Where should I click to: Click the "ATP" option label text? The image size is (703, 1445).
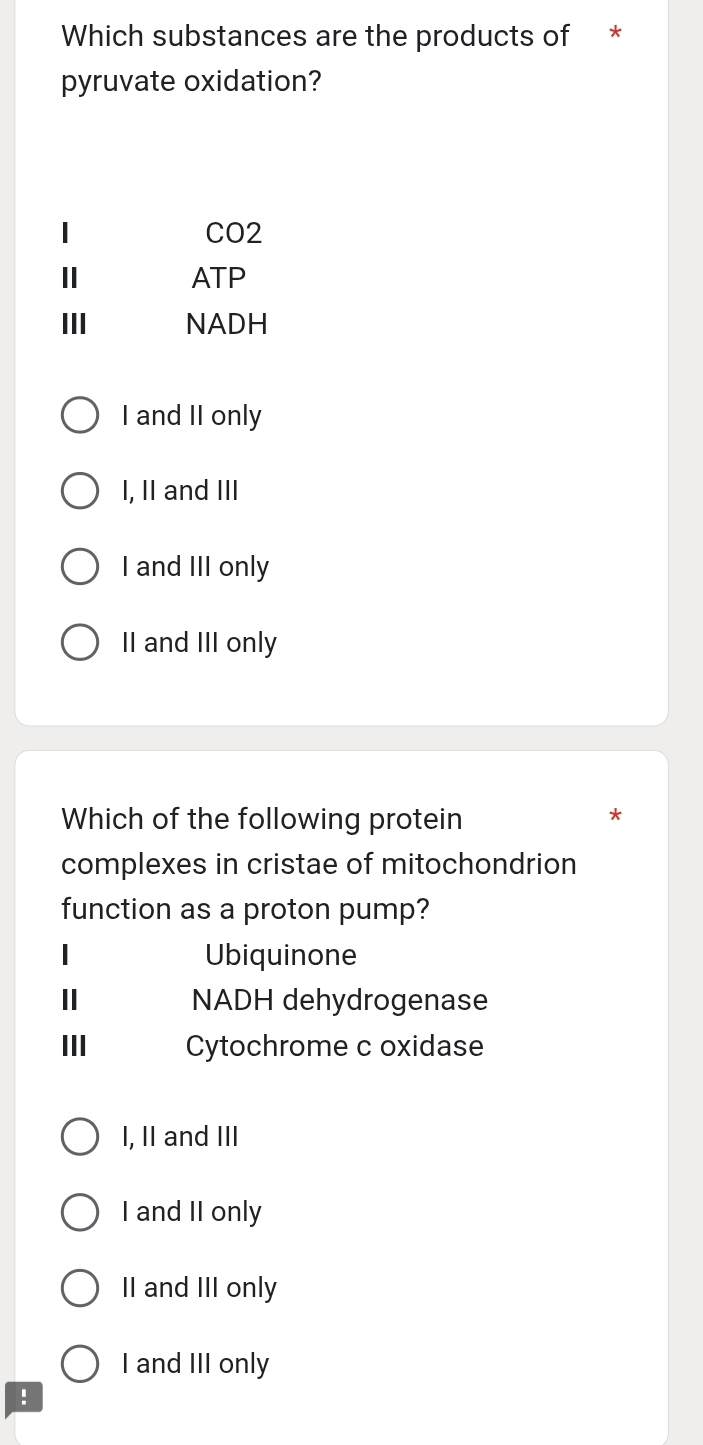pos(218,278)
